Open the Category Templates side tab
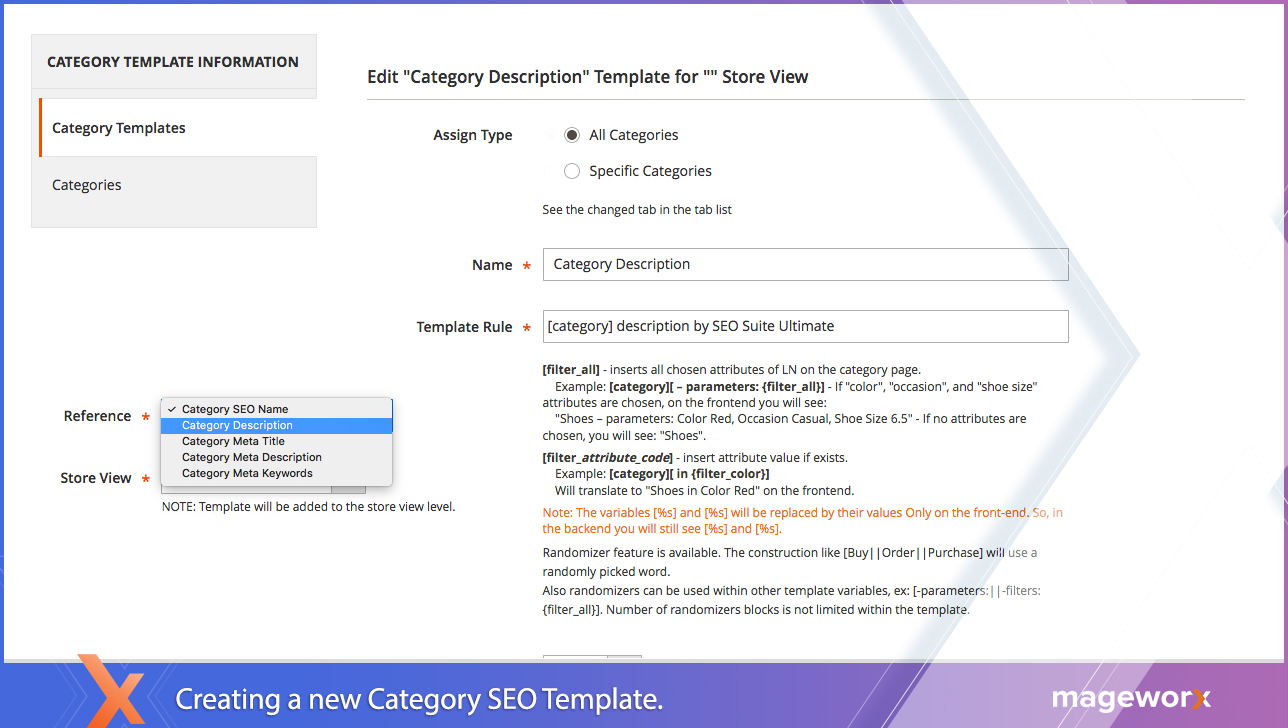This screenshot has height=728, width=1288. click(x=119, y=128)
